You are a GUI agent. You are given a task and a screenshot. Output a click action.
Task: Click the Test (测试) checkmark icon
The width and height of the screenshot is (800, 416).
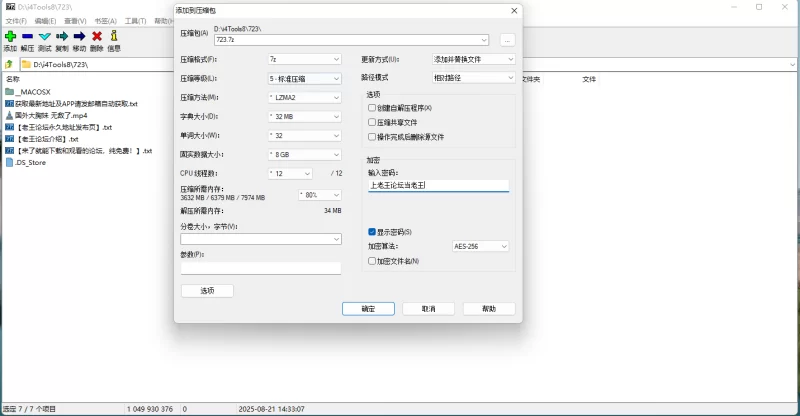(x=45, y=36)
